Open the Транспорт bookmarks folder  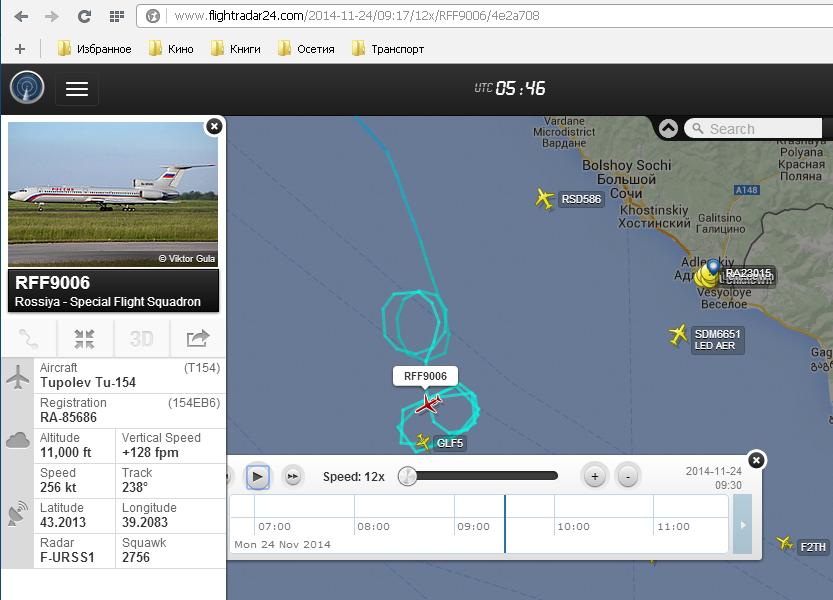point(388,49)
